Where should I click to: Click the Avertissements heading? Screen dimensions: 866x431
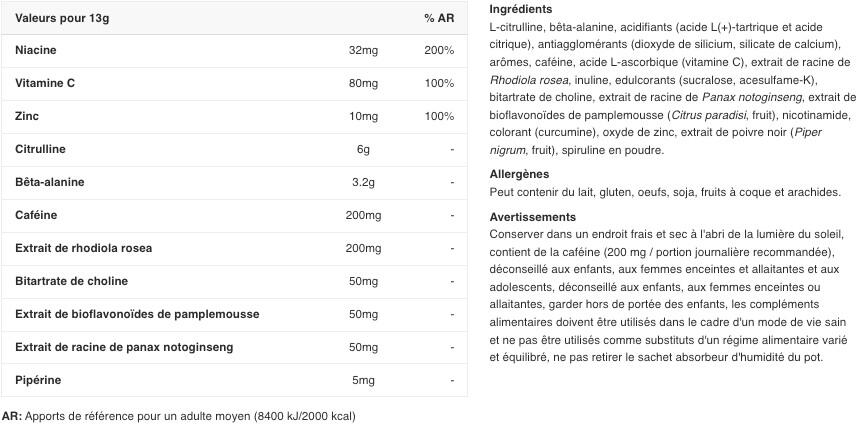point(533,217)
